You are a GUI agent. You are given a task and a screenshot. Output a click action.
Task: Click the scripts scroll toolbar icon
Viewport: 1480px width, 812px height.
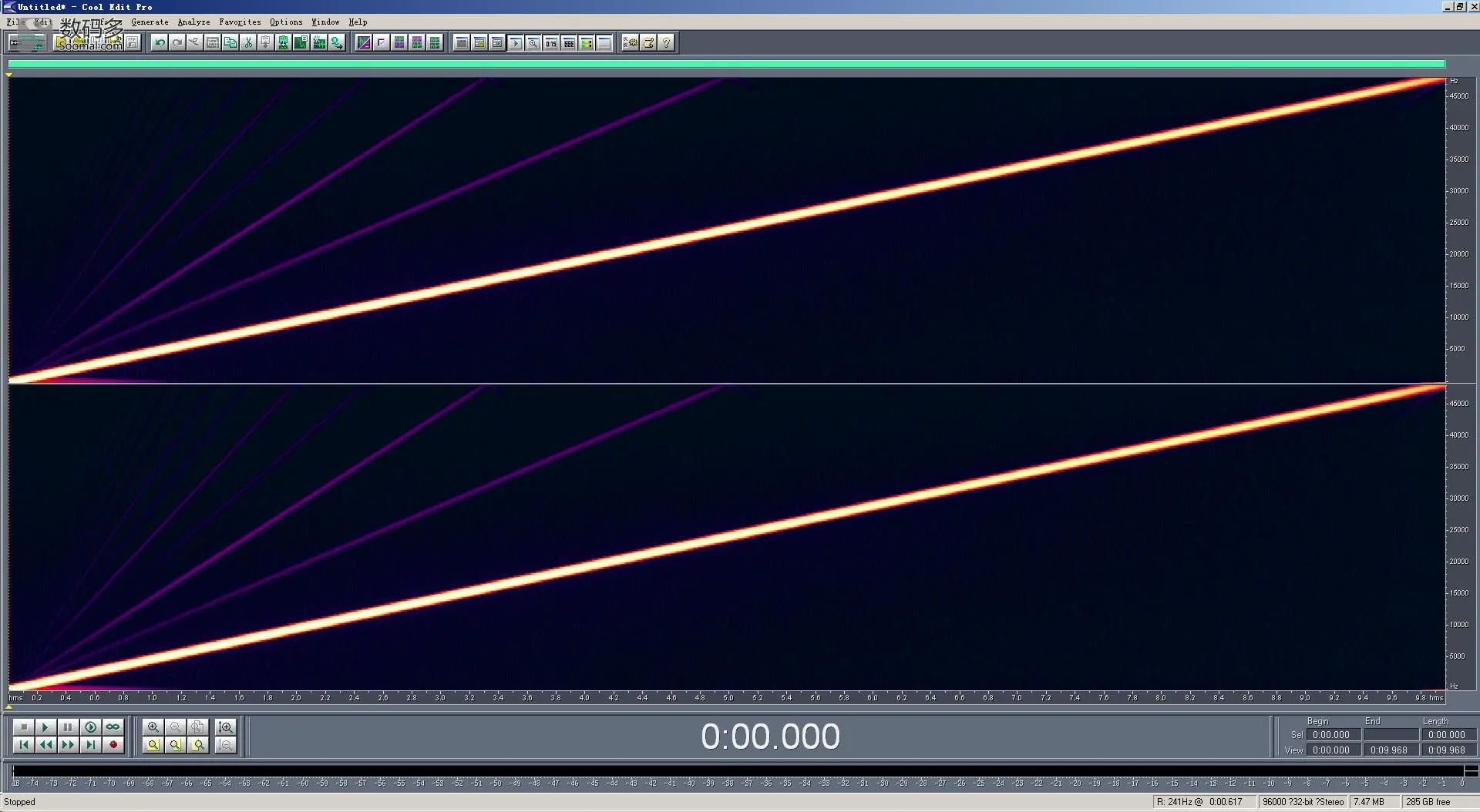pyautogui.click(x=648, y=42)
